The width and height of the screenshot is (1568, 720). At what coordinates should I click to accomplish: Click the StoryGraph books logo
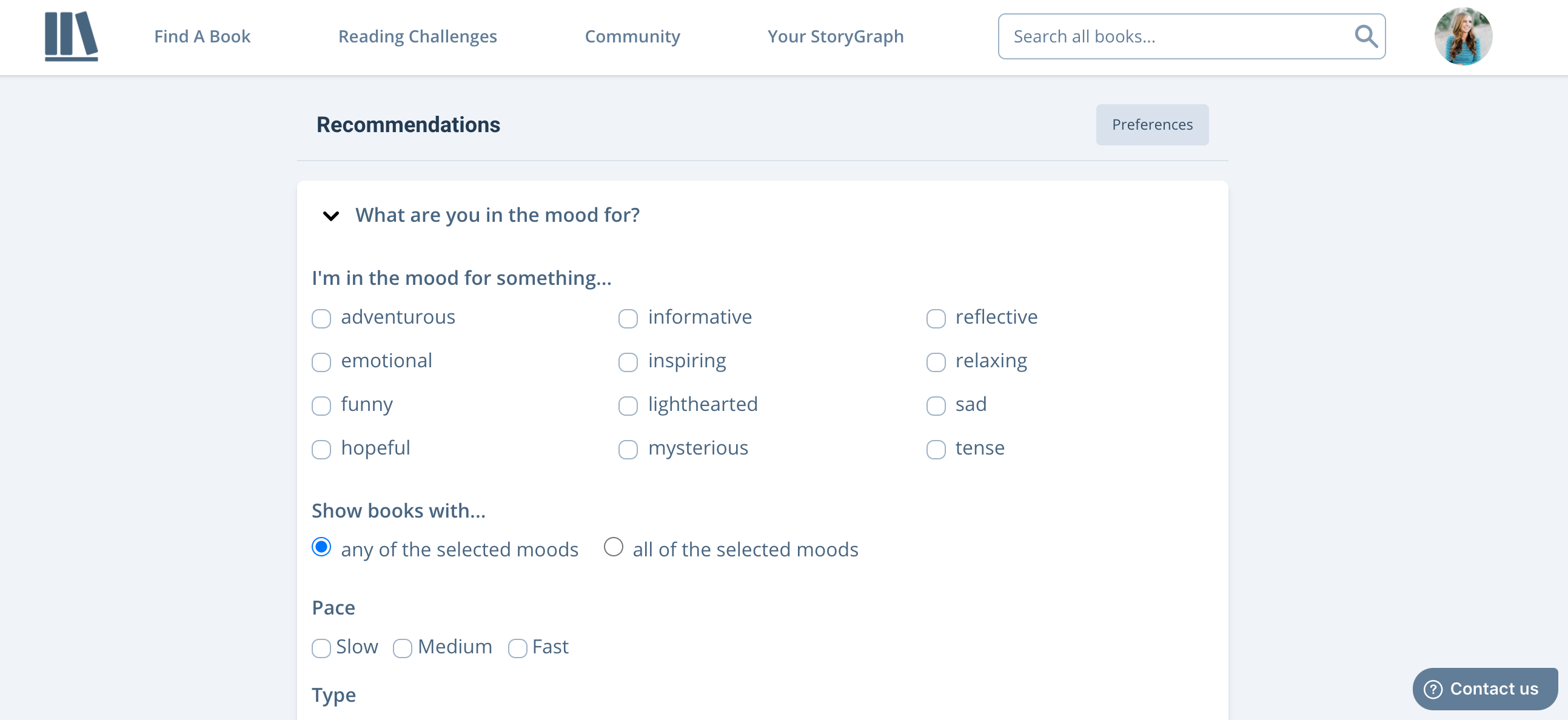[71, 36]
